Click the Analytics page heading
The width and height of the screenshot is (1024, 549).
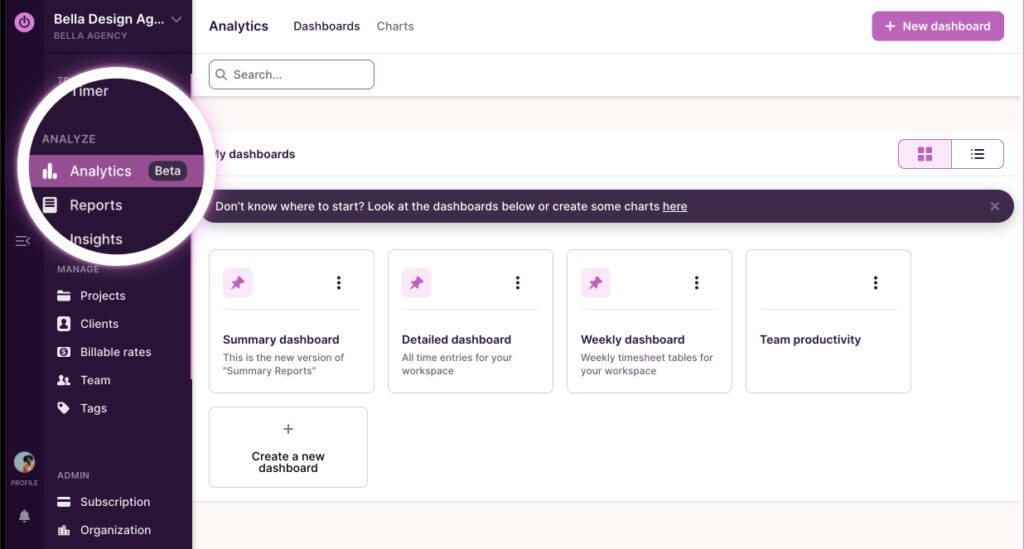(x=238, y=26)
